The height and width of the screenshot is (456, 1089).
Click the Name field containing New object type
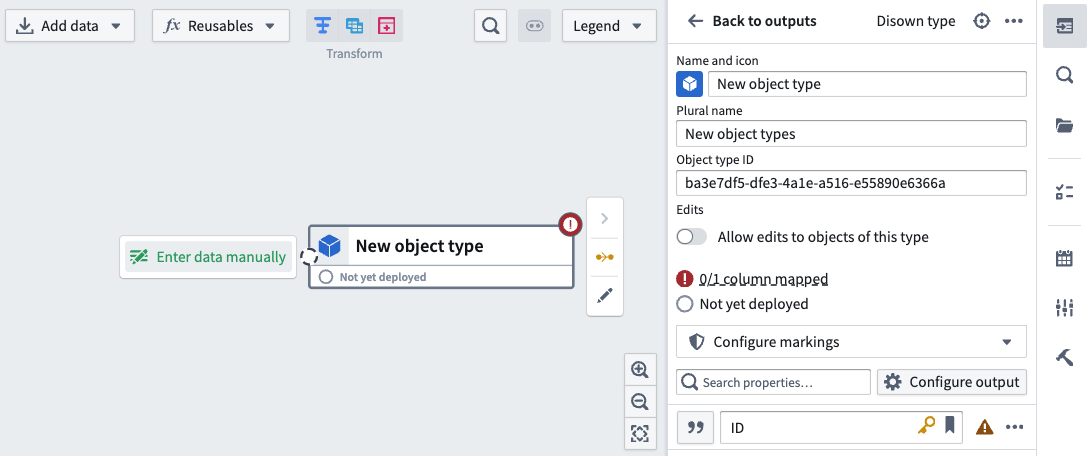tap(867, 84)
